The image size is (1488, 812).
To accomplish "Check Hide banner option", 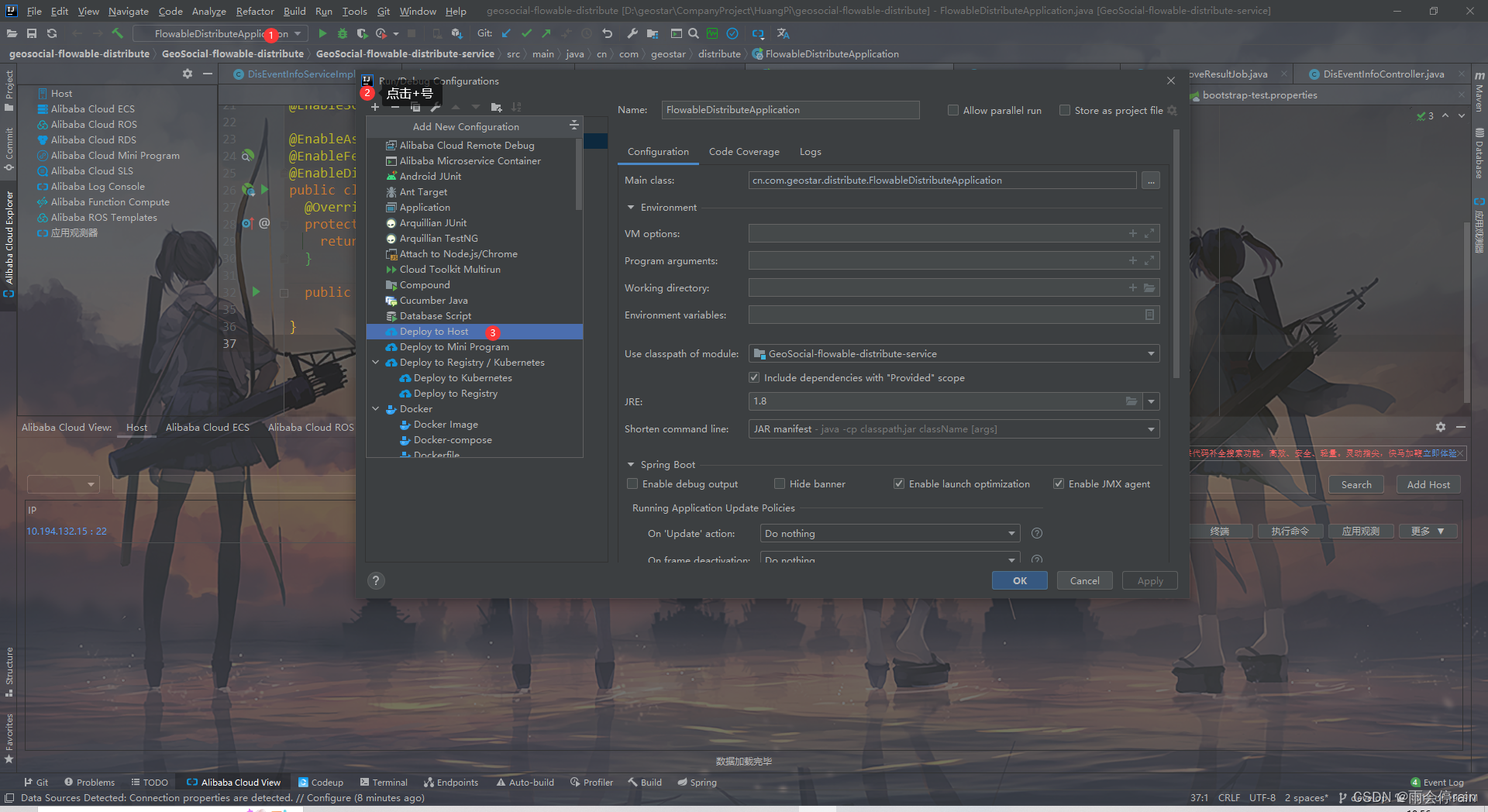I will click(780, 483).
